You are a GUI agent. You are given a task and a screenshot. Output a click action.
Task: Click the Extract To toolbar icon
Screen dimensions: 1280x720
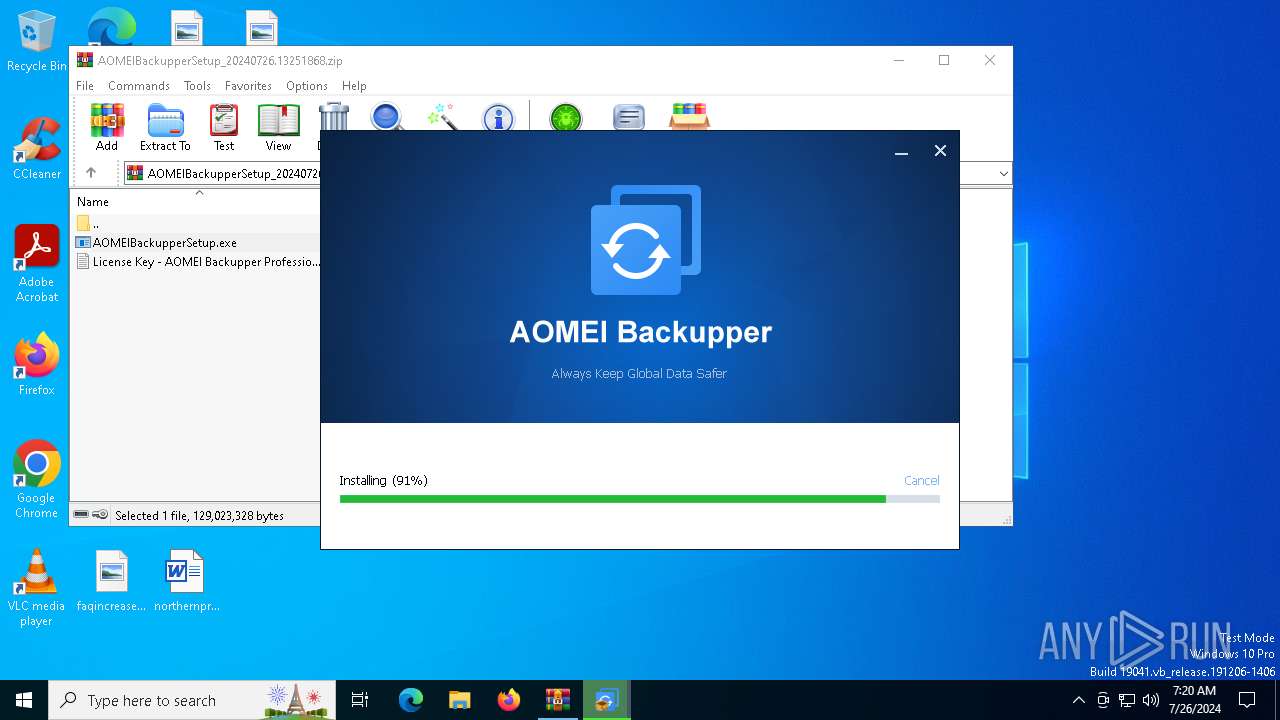click(x=165, y=128)
